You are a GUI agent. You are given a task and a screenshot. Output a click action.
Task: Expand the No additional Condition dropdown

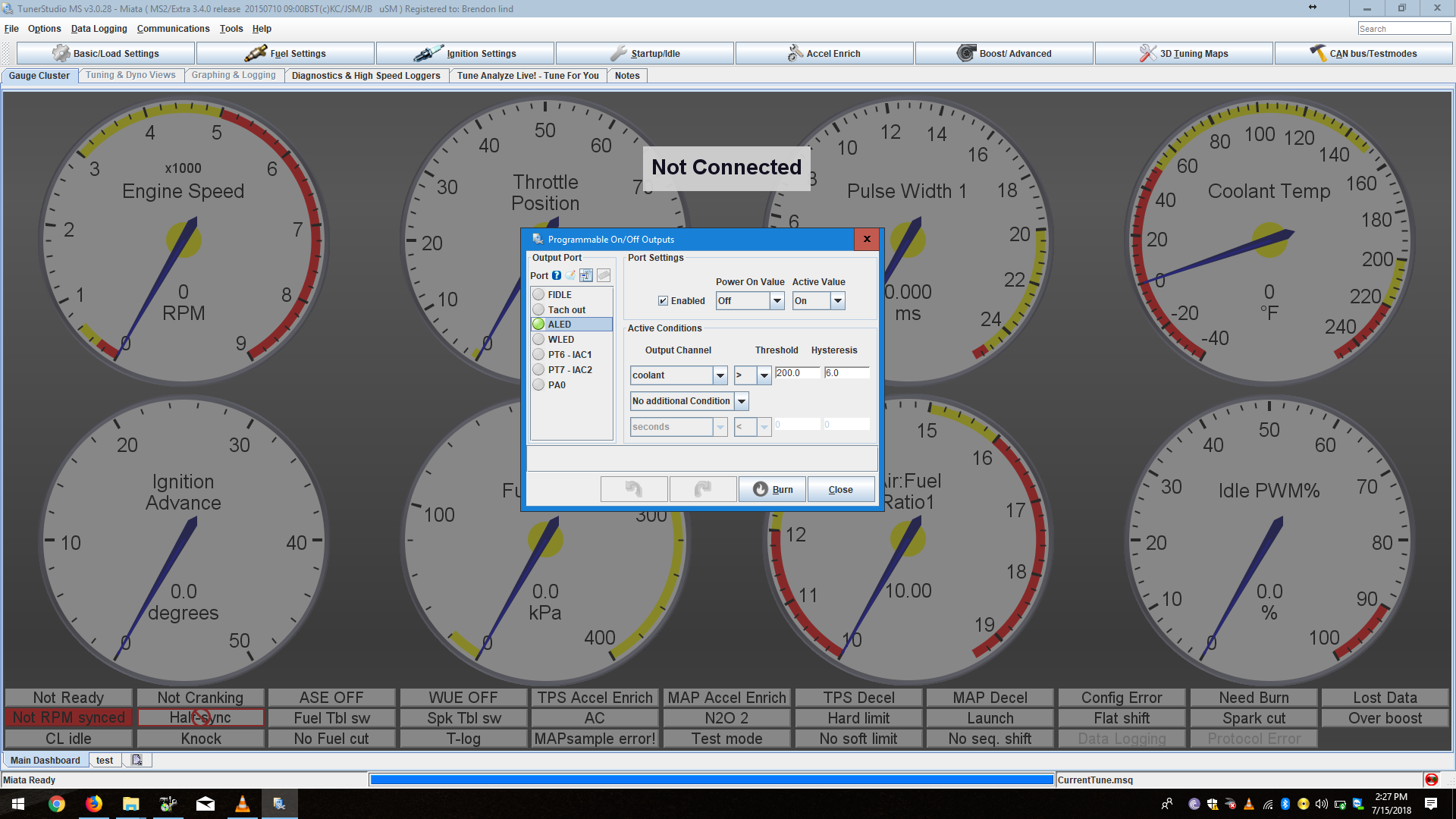point(742,401)
